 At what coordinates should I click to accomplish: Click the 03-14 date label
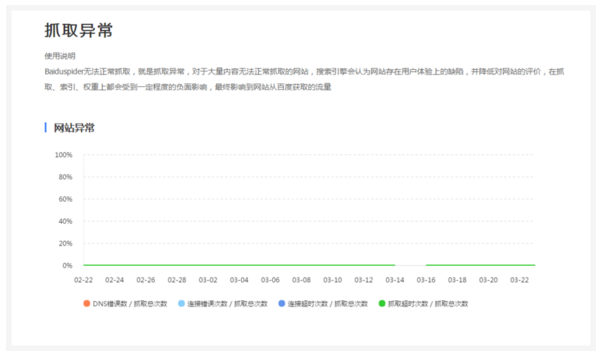(x=395, y=280)
